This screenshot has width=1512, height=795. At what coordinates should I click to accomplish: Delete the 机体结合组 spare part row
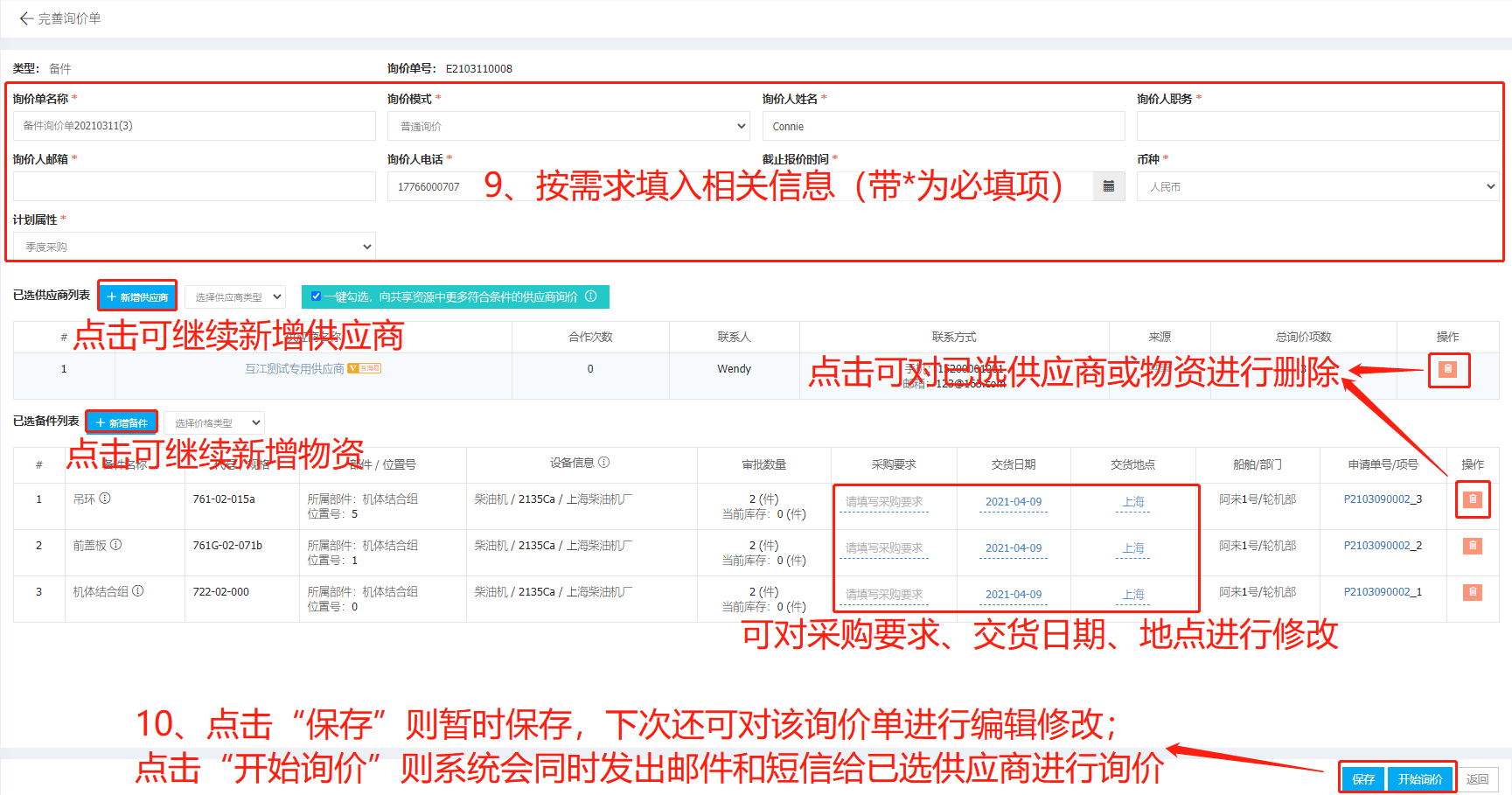1473,592
